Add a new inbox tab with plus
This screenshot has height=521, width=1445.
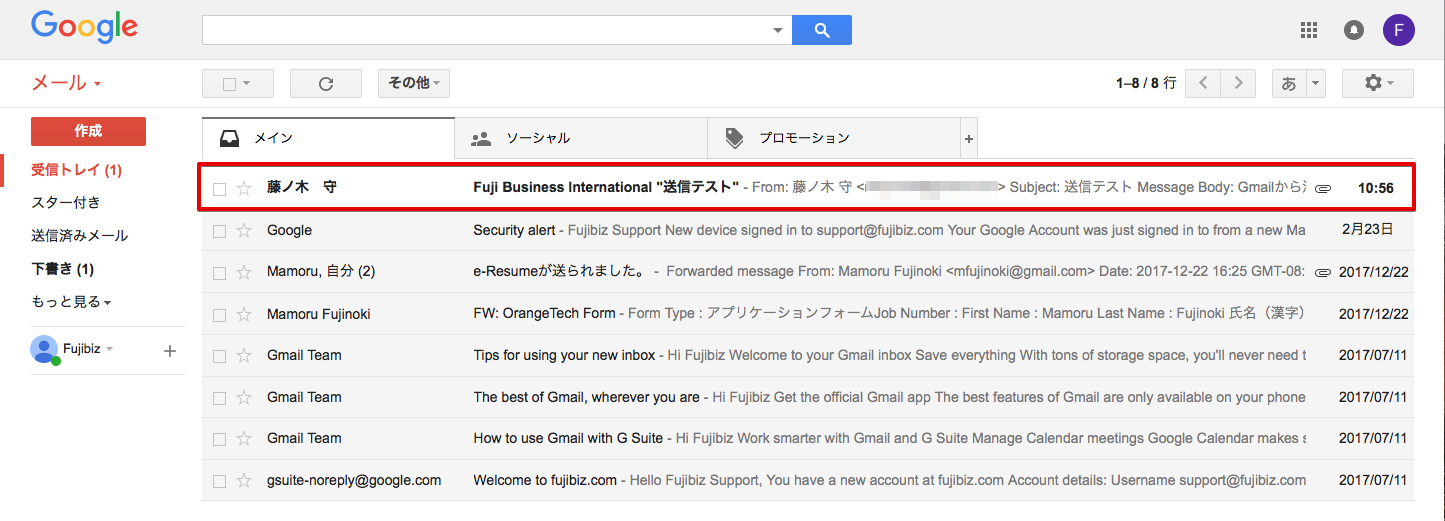click(968, 139)
